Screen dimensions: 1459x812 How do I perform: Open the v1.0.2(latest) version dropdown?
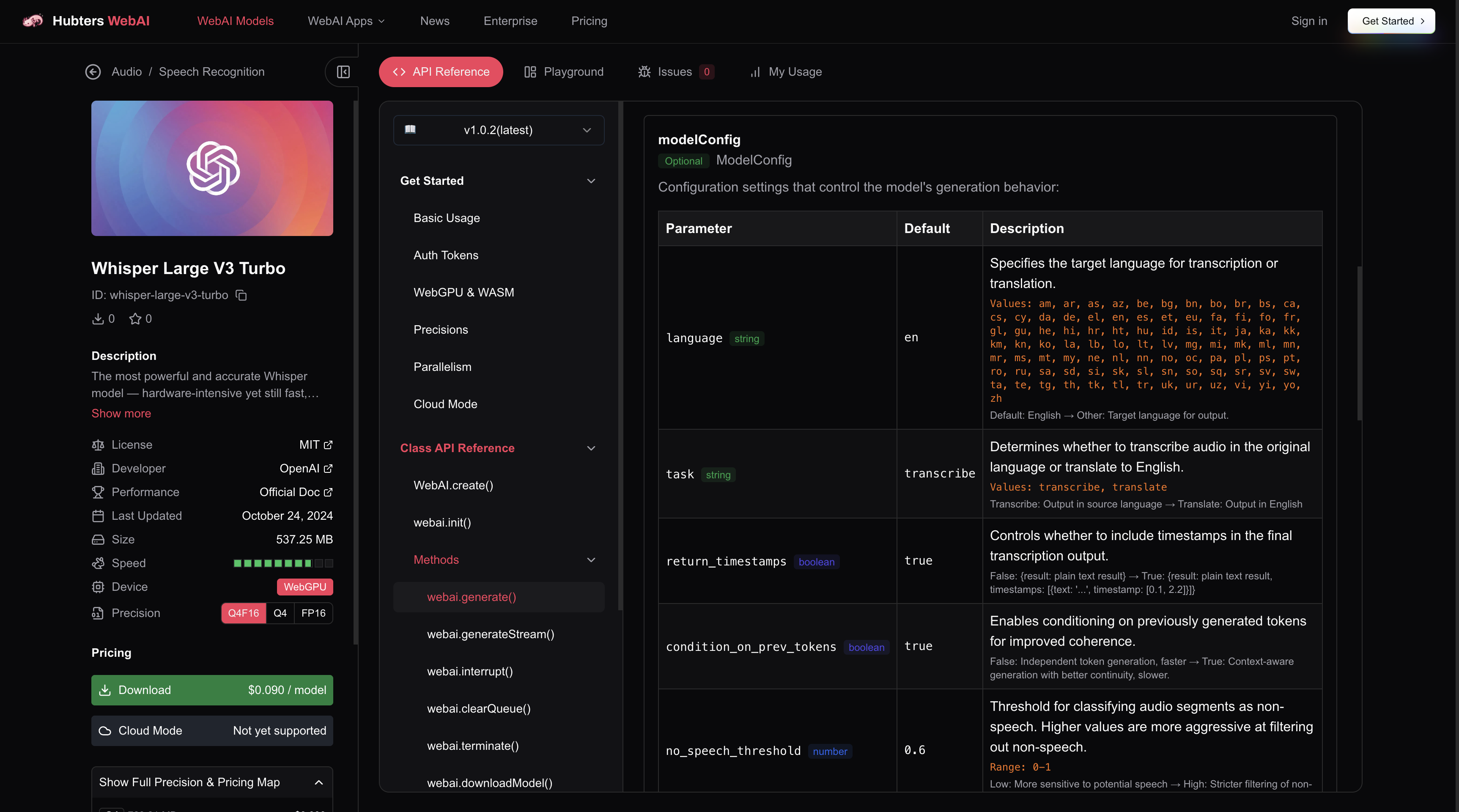tap(499, 130)
